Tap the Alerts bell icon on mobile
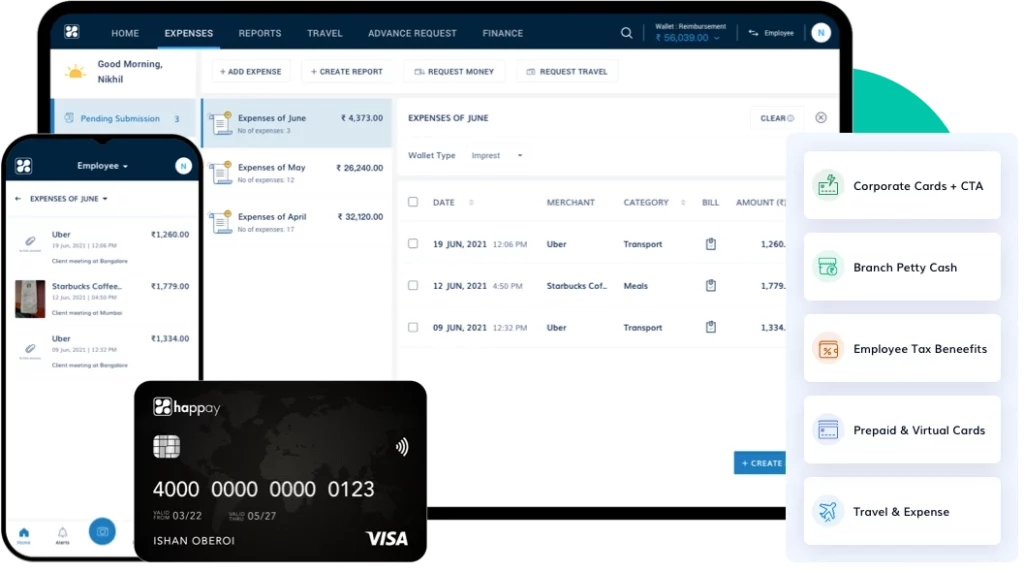Screen dimensions: 1024x572 click(x=63, y=535)
